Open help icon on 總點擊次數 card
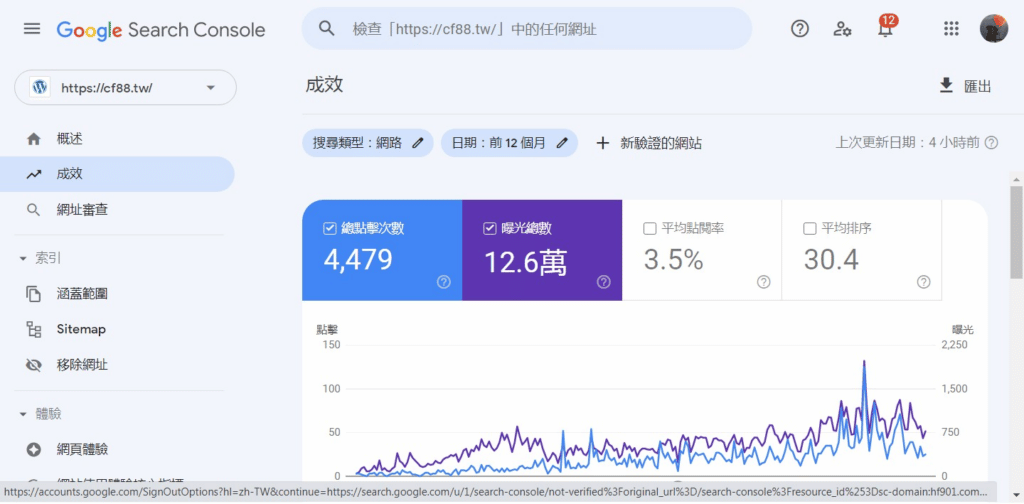Viewport: 1024px width, 504px height. click(x=443, y=282)
